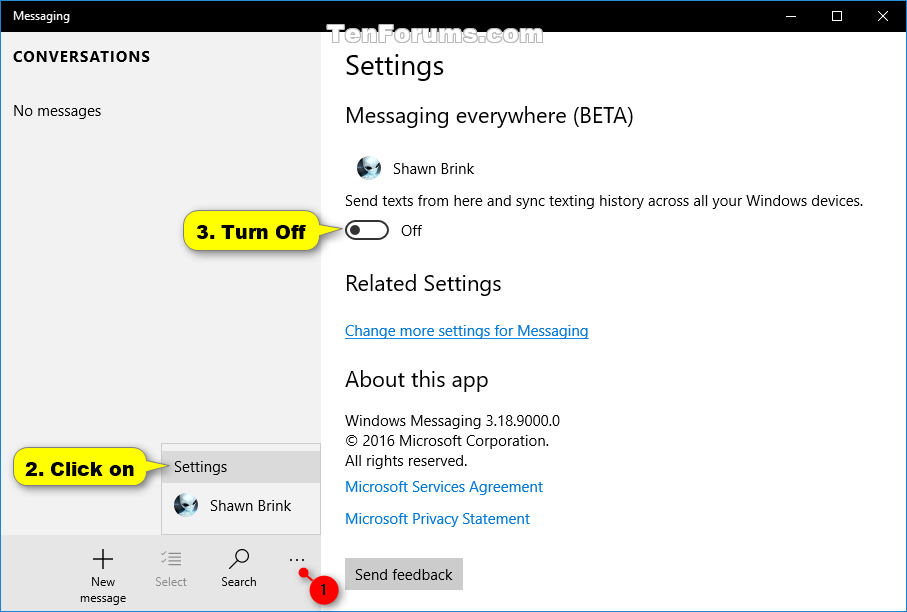
Task: Open the Microsoft Privacy Statement link
Action: (437, 519)
